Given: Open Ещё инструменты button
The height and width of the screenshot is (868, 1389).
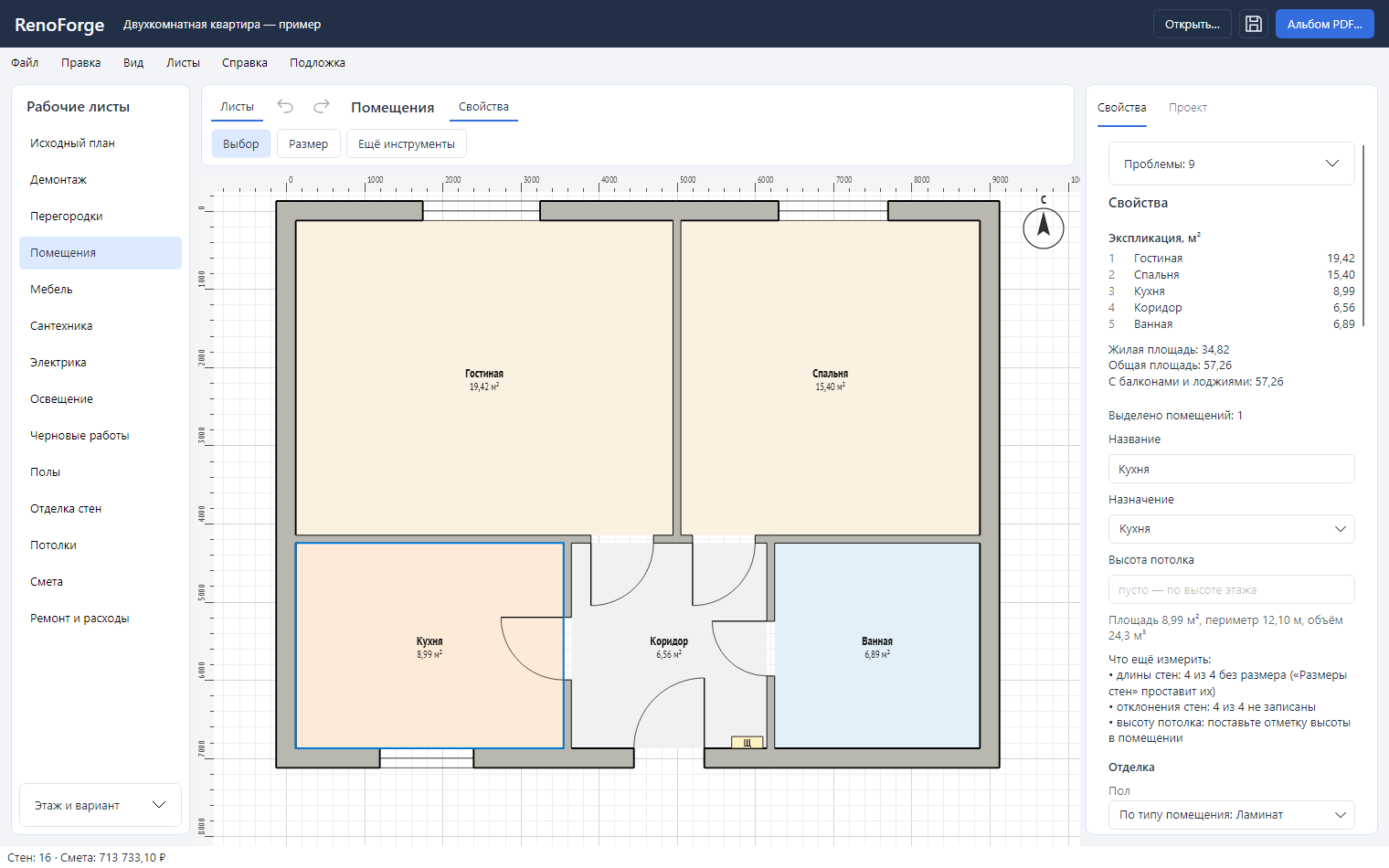Looking at the screenshot, I should (x=407, y=143).
